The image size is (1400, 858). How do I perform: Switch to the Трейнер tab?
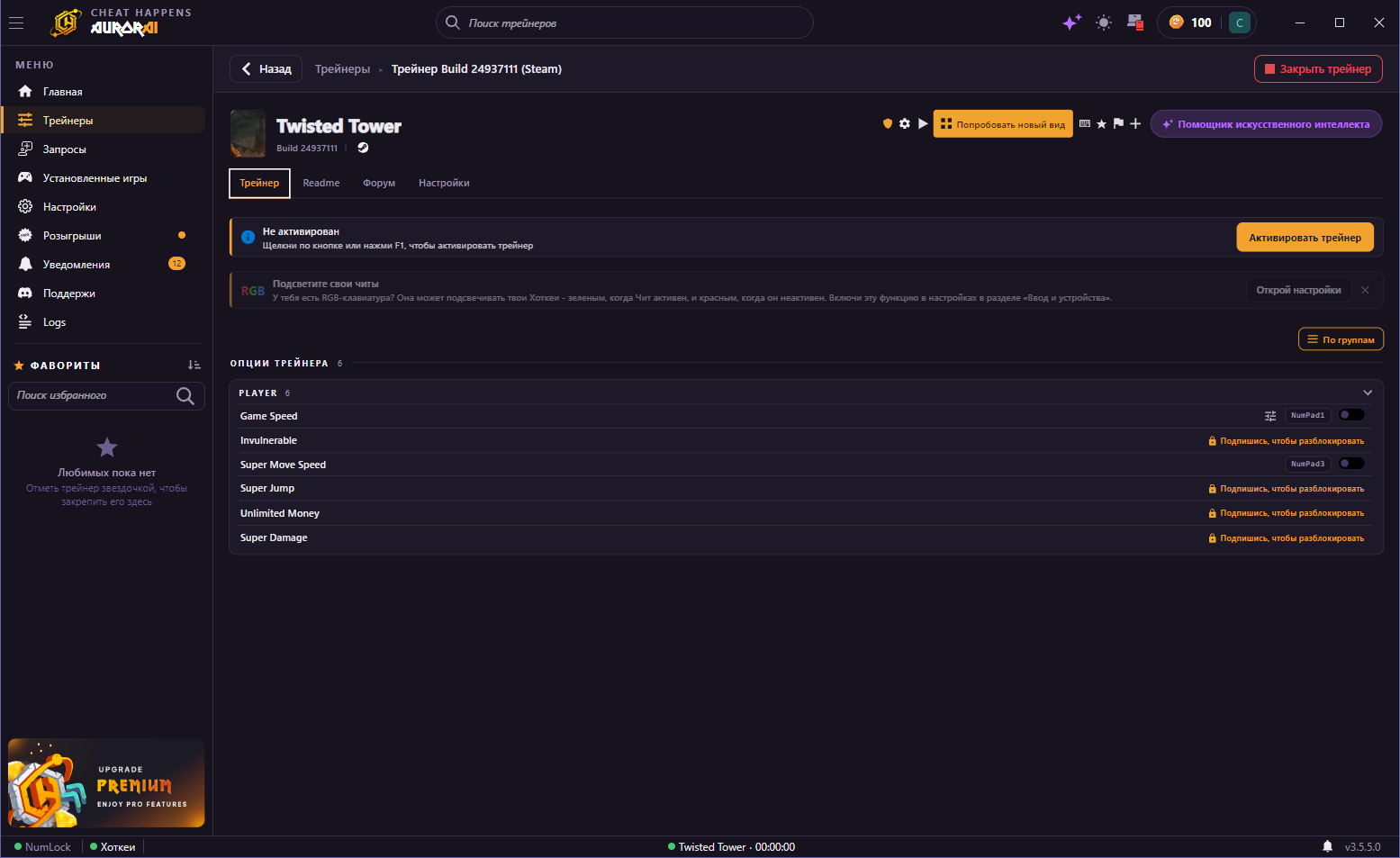[259, 183]
